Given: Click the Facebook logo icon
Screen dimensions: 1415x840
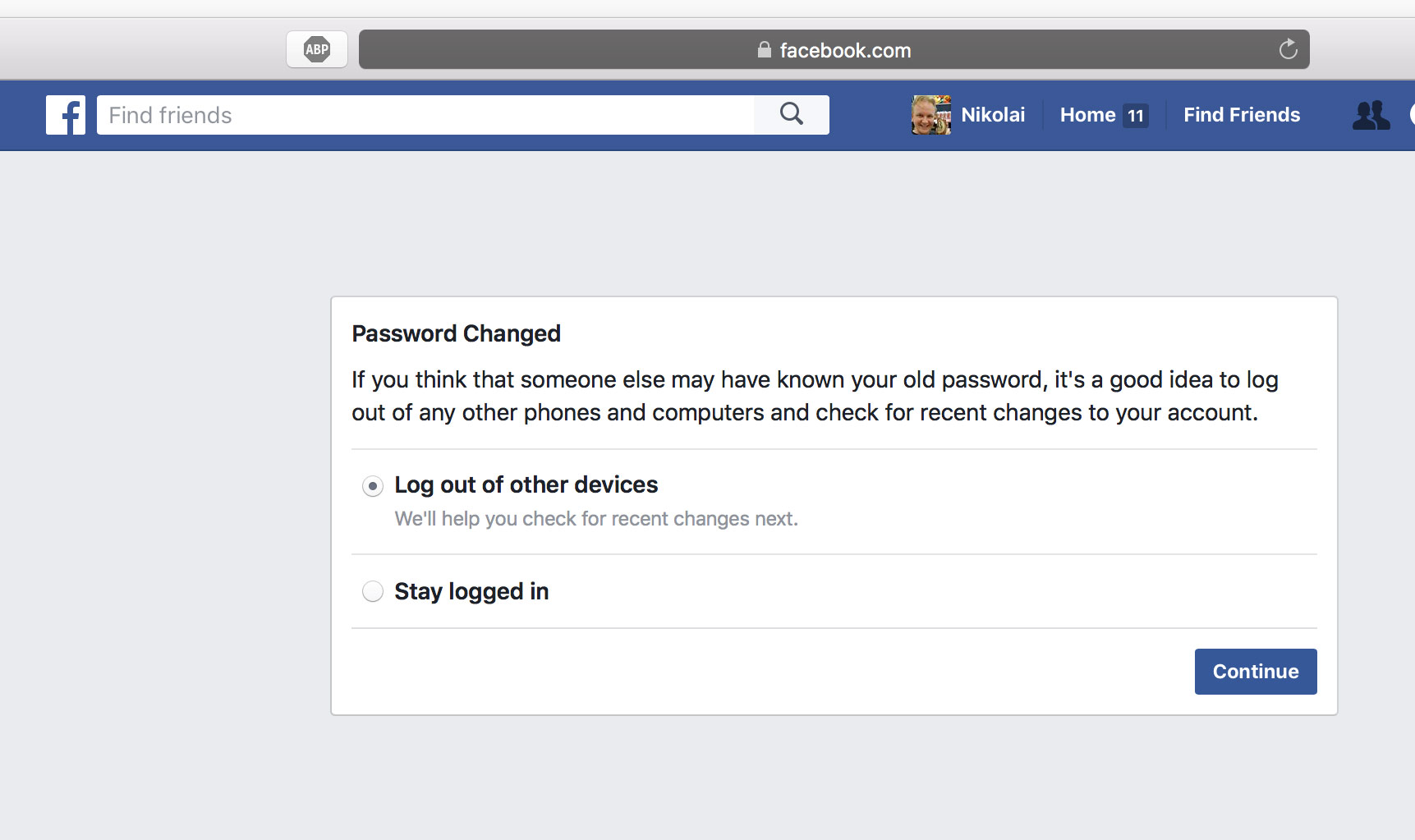Looking at the screenshot, I should [66, 115].
